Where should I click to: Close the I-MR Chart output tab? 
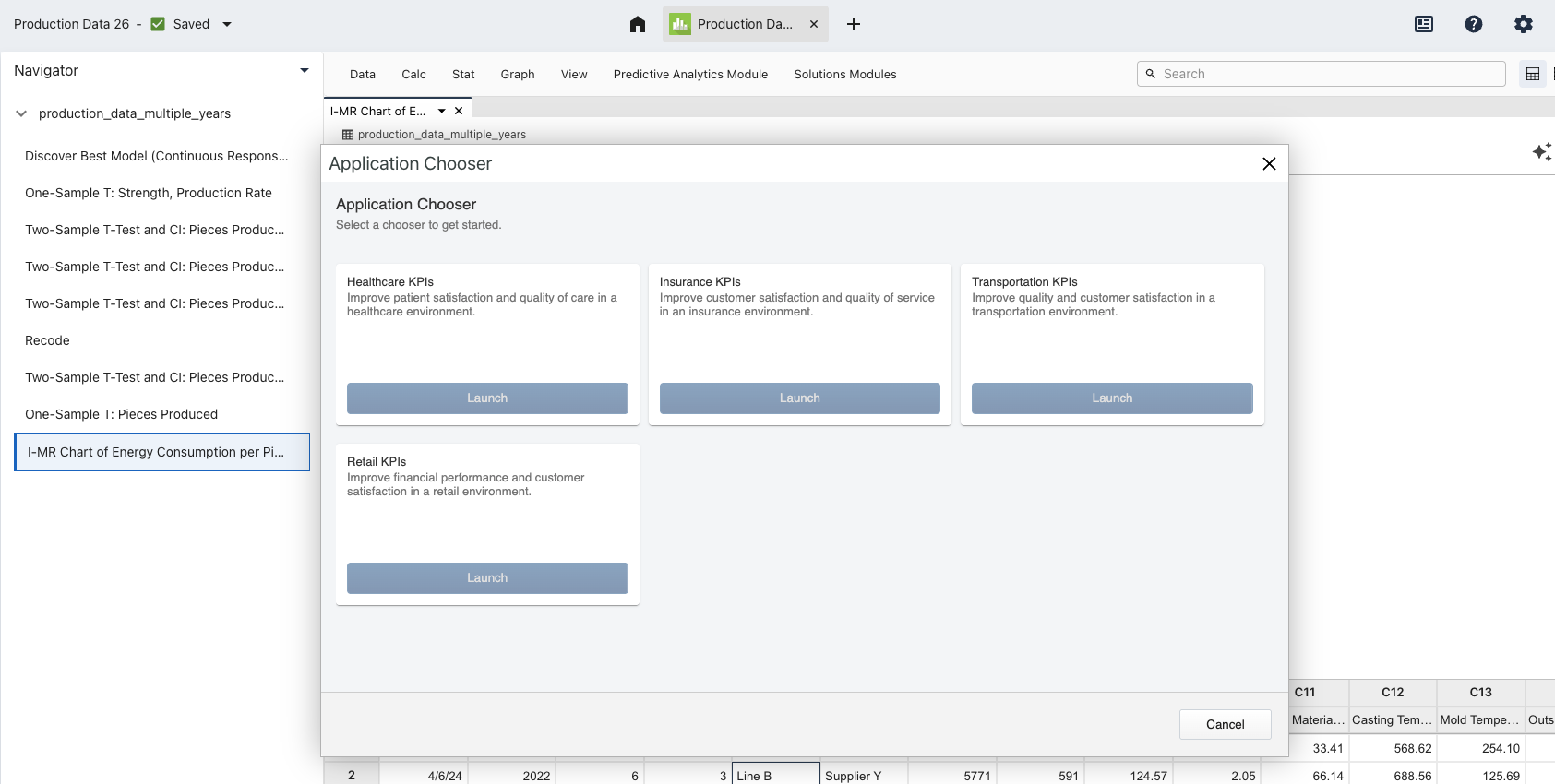[x=459, y=111]
